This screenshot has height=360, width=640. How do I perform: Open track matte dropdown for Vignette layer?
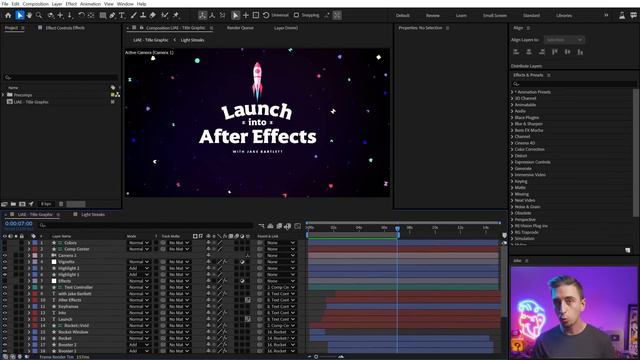coord(179,262)
